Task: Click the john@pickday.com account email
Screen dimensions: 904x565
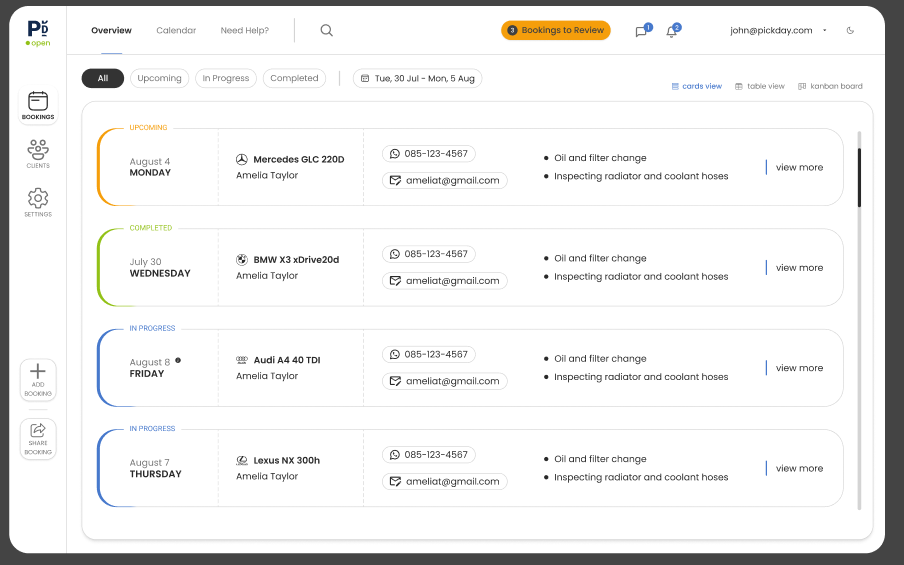Action: click(771, 31)
